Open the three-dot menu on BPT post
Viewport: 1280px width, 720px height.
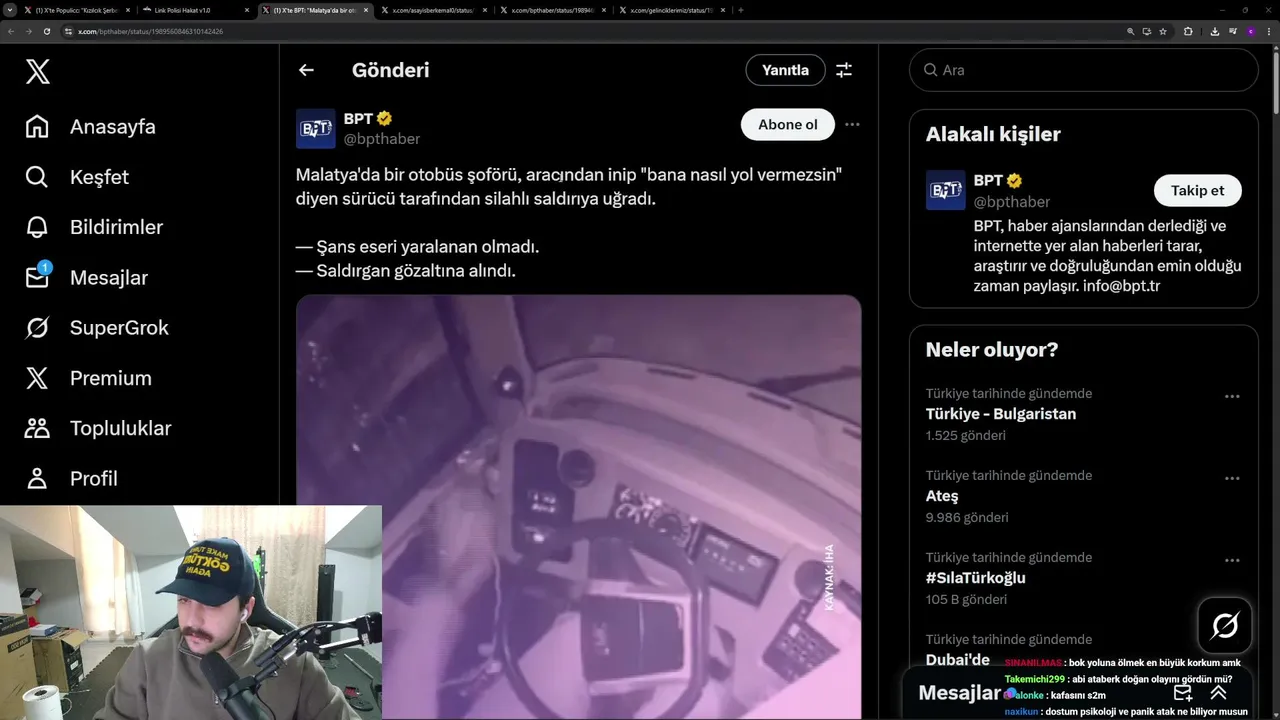point(852,125)
